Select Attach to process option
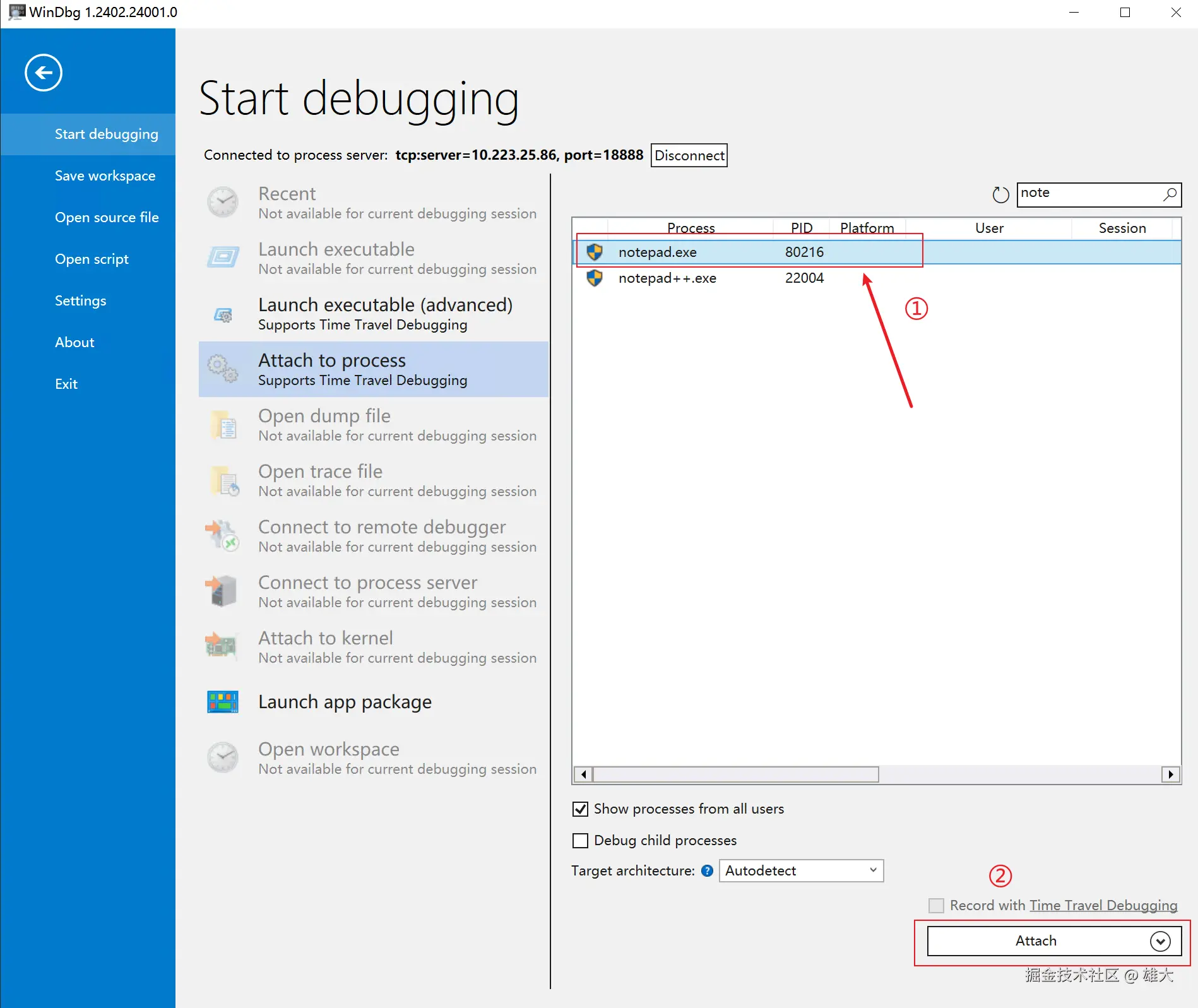 (x=374, y=369)
